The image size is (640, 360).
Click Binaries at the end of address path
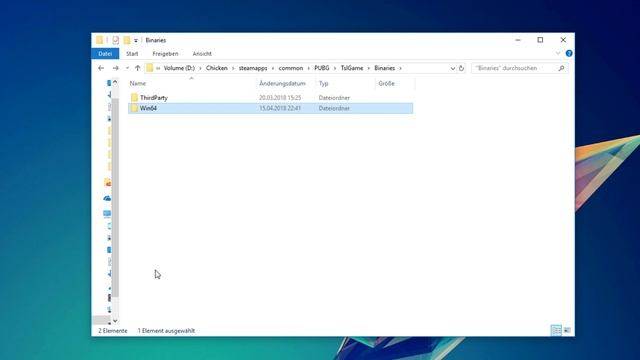(384, 68)
